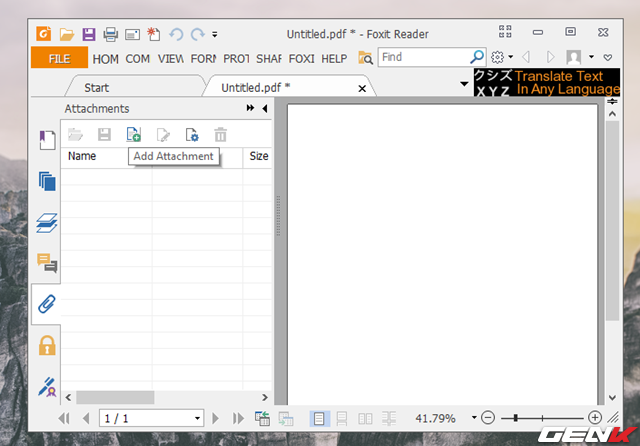Toggle ribbon display mode icon in title bar

pyautogui.click(x=505, y=31)
